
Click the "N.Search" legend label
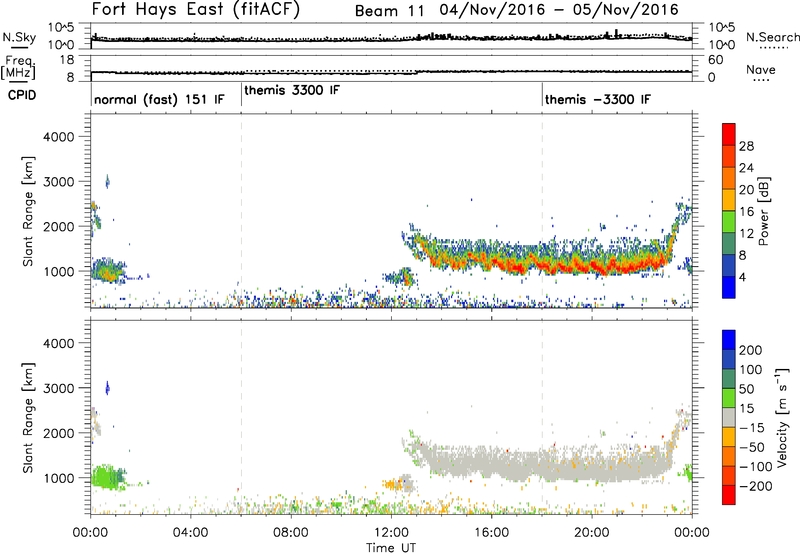(772, 37)
